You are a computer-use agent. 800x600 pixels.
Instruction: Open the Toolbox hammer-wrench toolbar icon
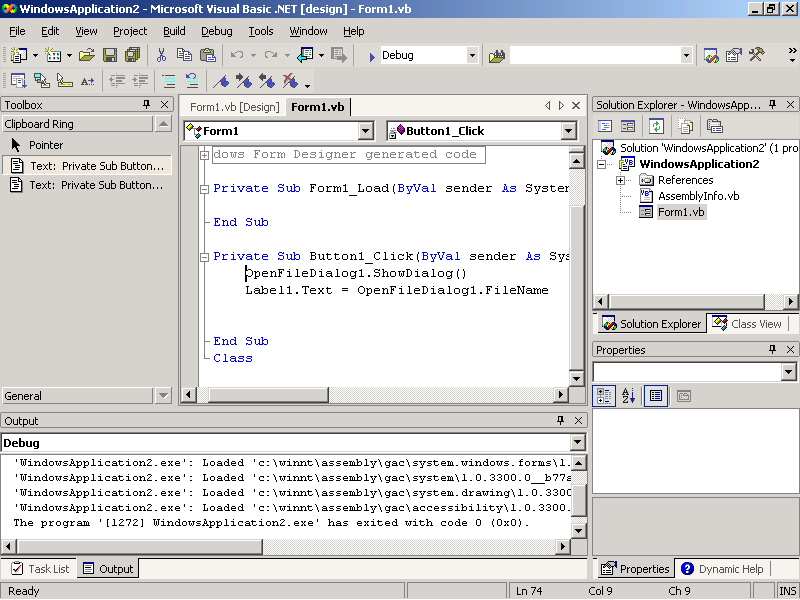click(x=757, y=55)
